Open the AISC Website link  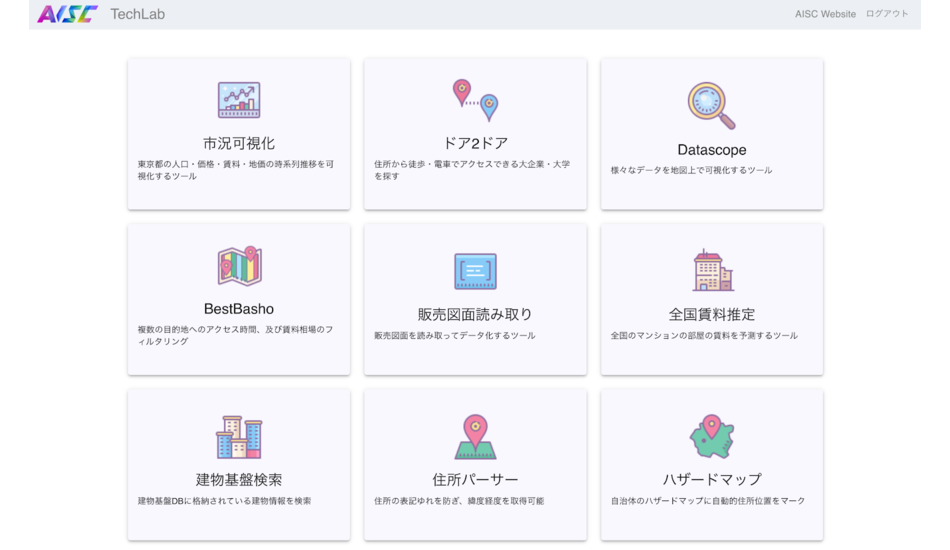pos(825,14)
